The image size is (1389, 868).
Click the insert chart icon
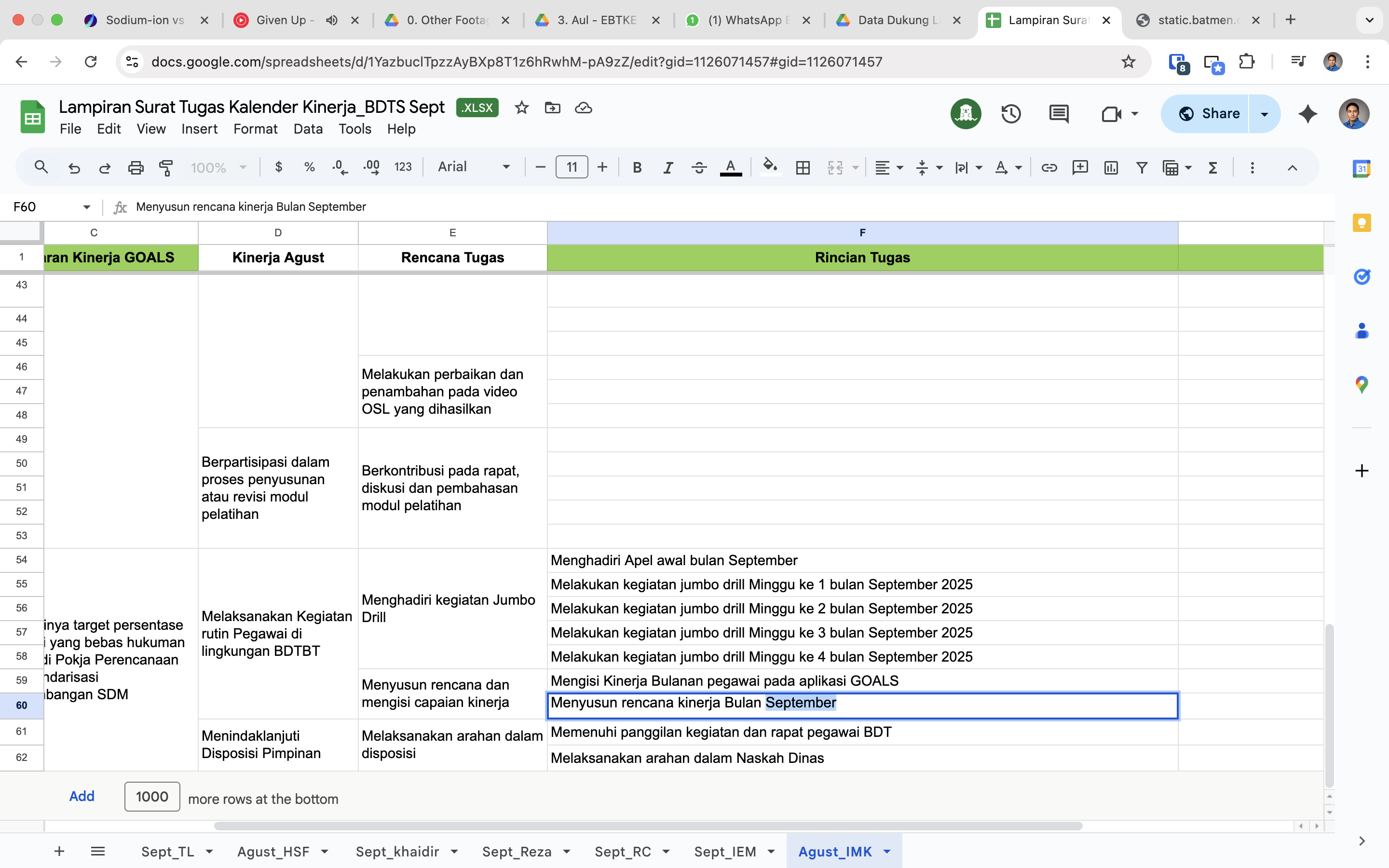pyautogui.click(x=1111, y=167)
